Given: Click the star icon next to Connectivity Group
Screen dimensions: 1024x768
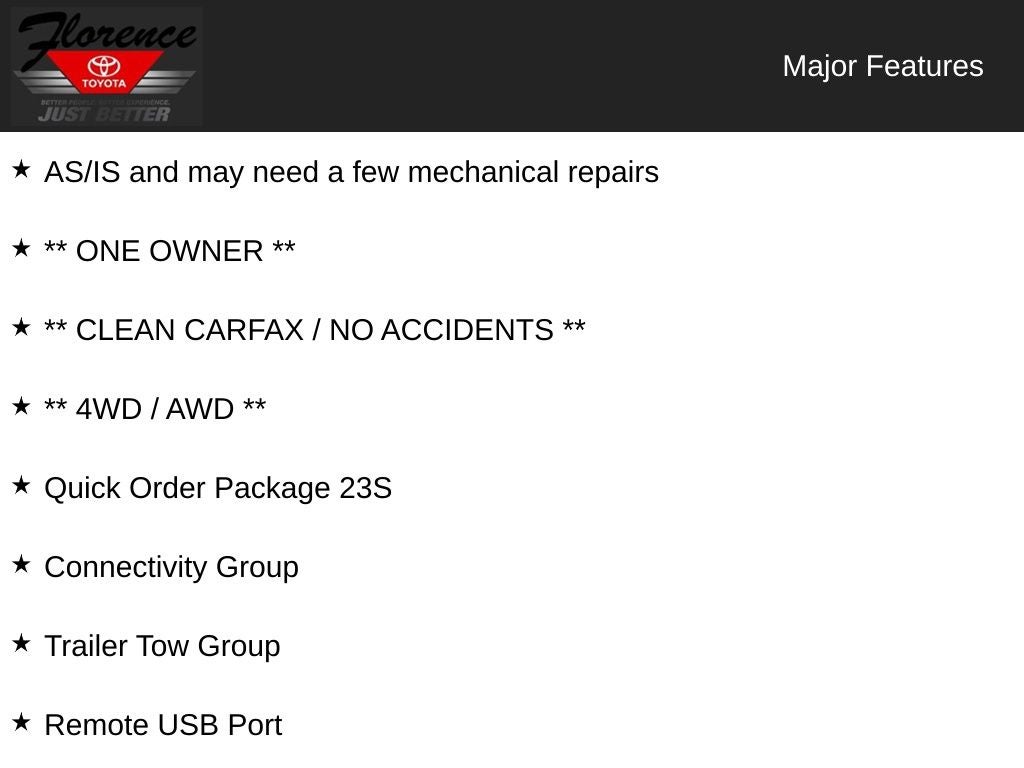Looking at the screenshot, I should coord(21,565).
